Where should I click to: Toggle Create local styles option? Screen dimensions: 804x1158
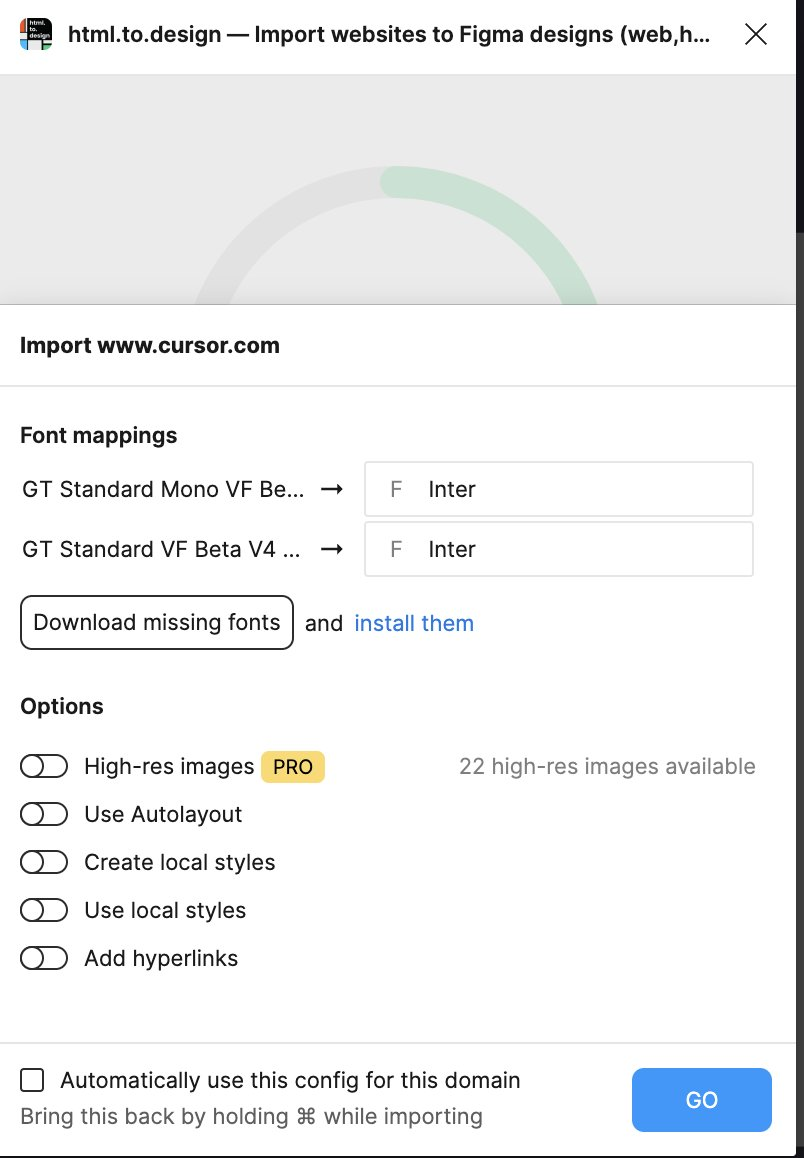(44, 863)
